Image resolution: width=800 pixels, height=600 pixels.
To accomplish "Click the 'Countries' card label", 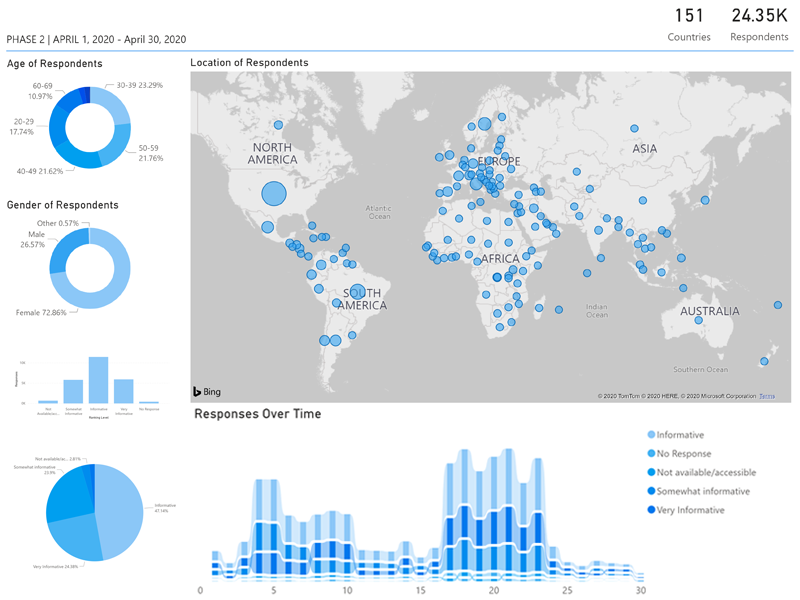I will pos(689,37).
